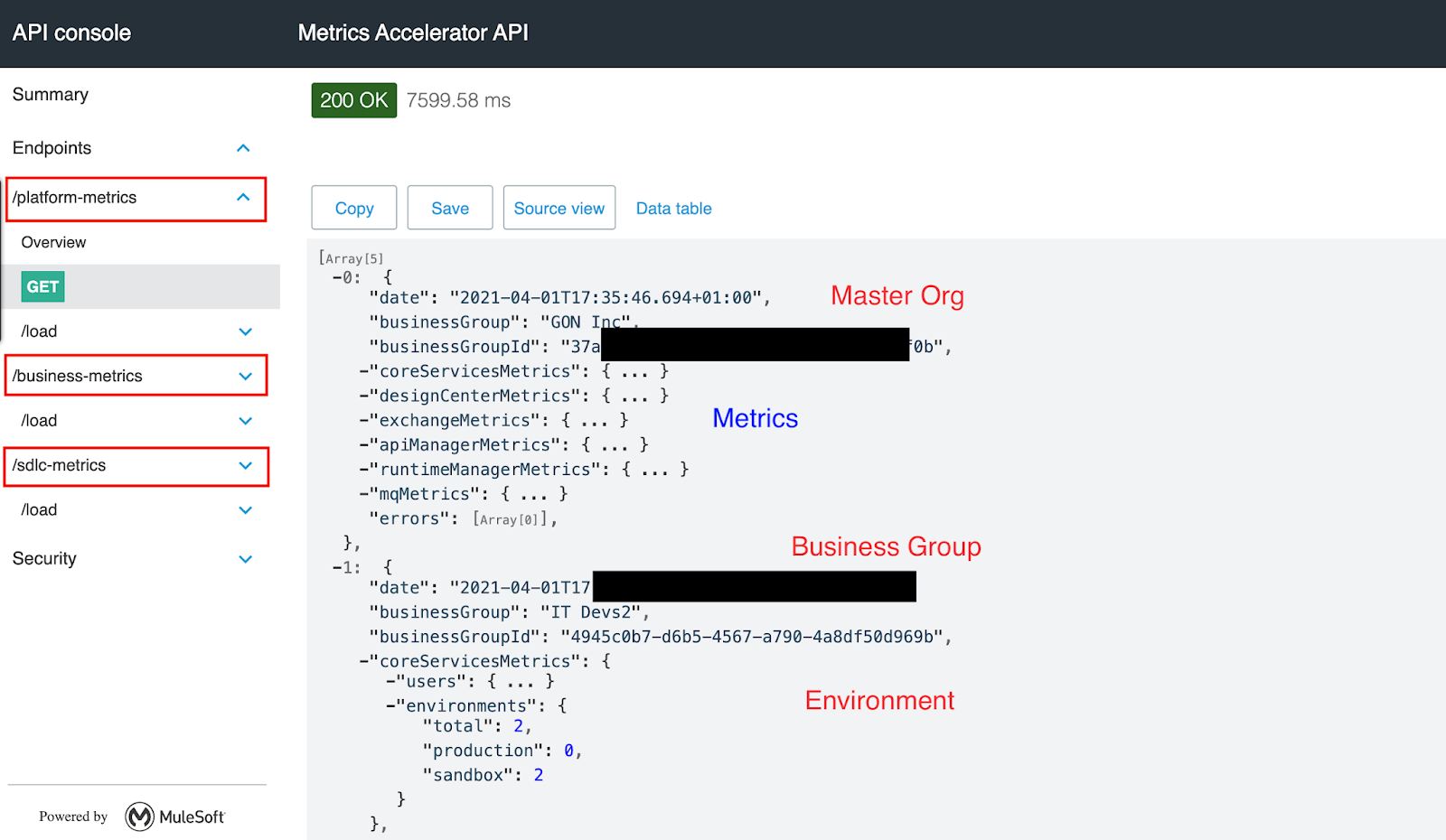Click the businessGroupId 4945c0b7 value
The image size is (1446, 840).
click(x=752, y=637)
